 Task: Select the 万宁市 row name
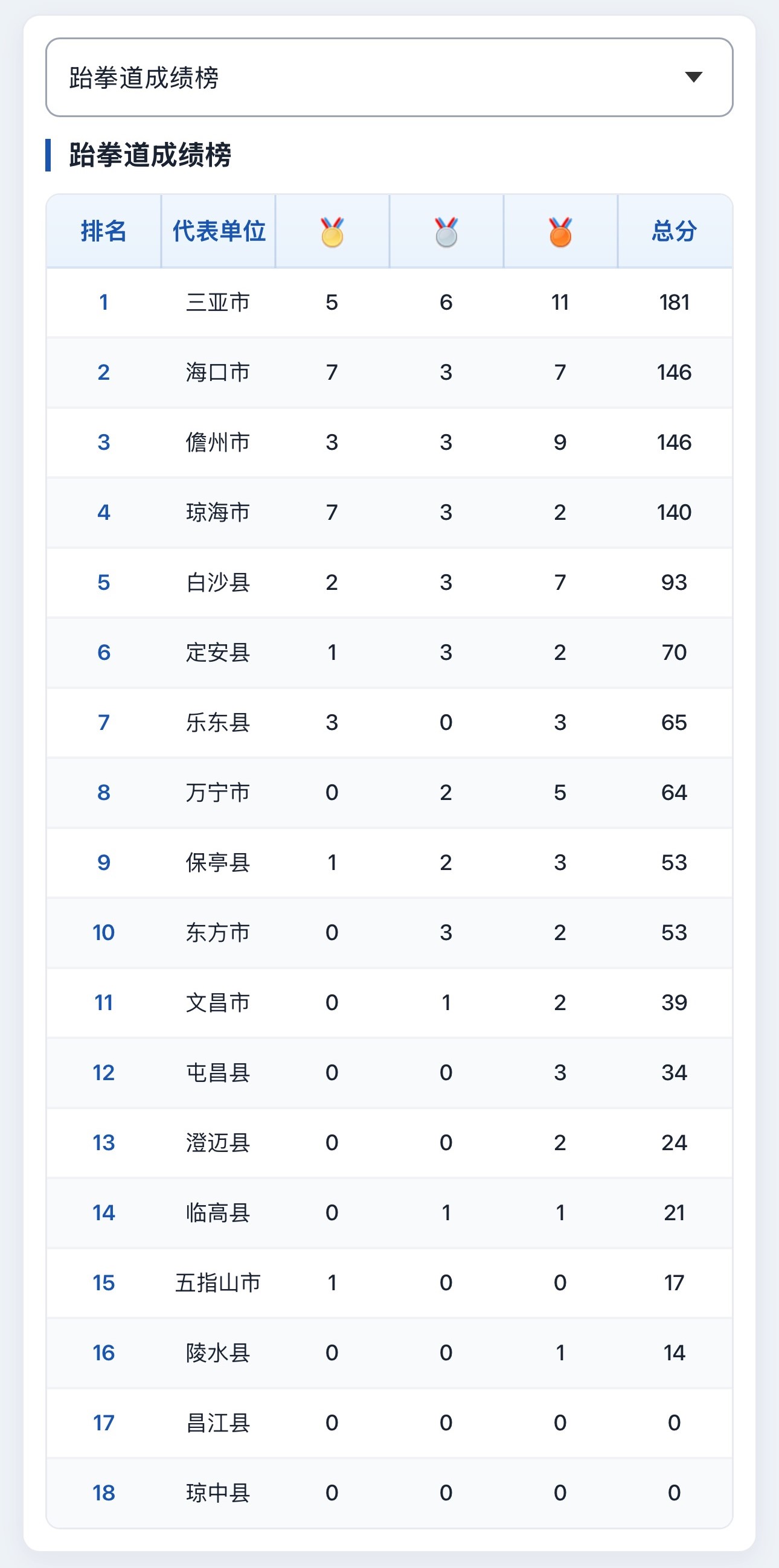[218, 793]
